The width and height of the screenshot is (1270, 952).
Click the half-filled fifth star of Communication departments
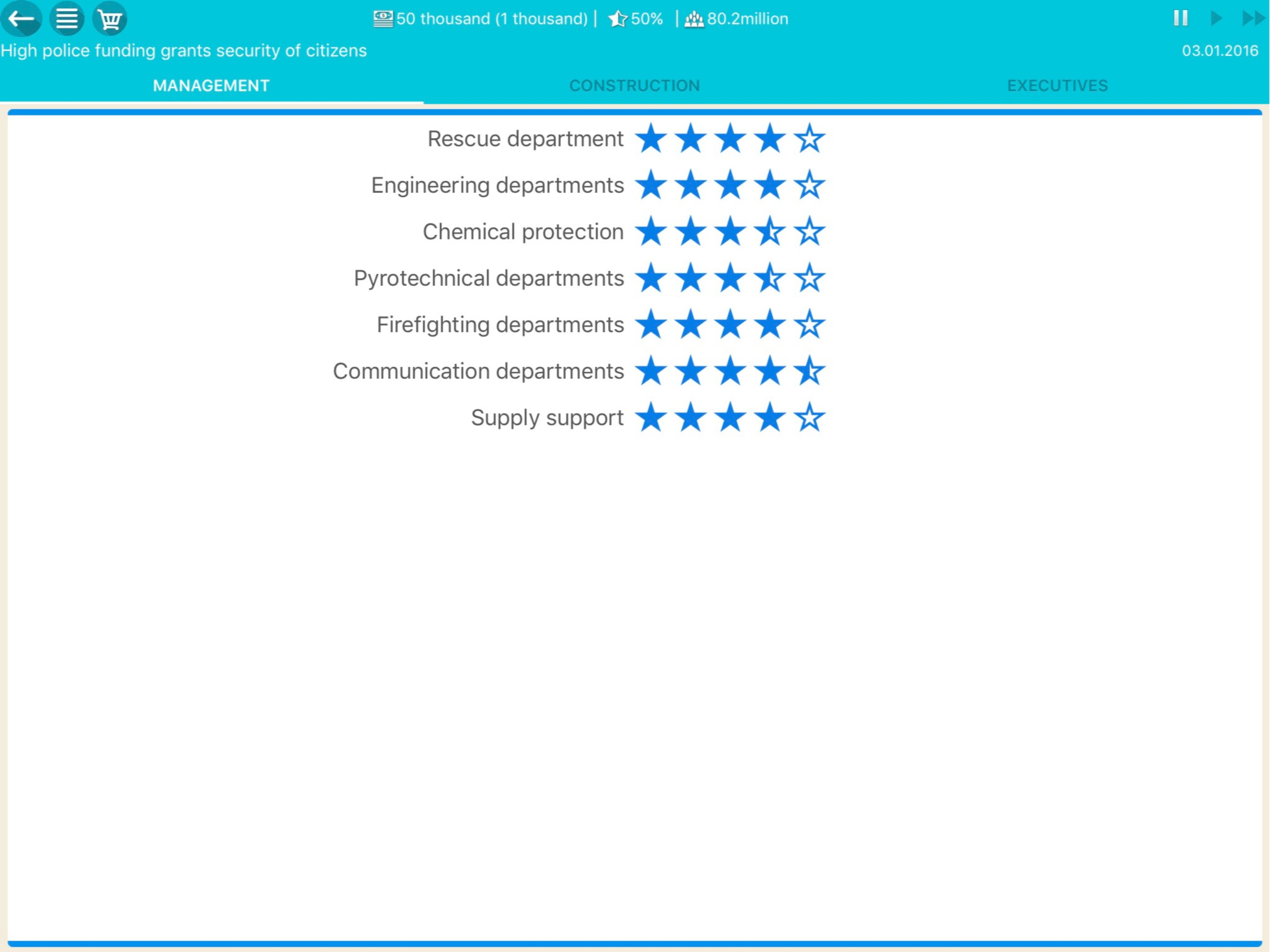pyautogui.click(x=809, y=371)
